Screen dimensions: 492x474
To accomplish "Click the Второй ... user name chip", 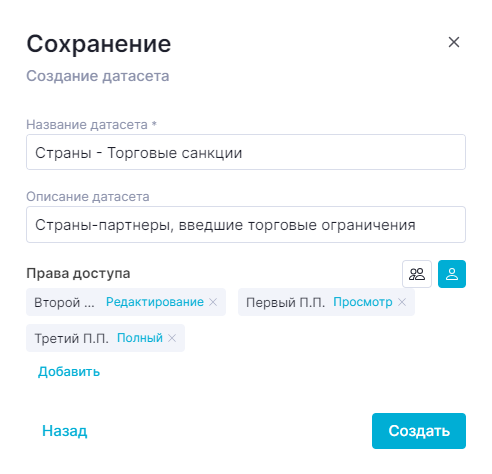I will (64, 302).
